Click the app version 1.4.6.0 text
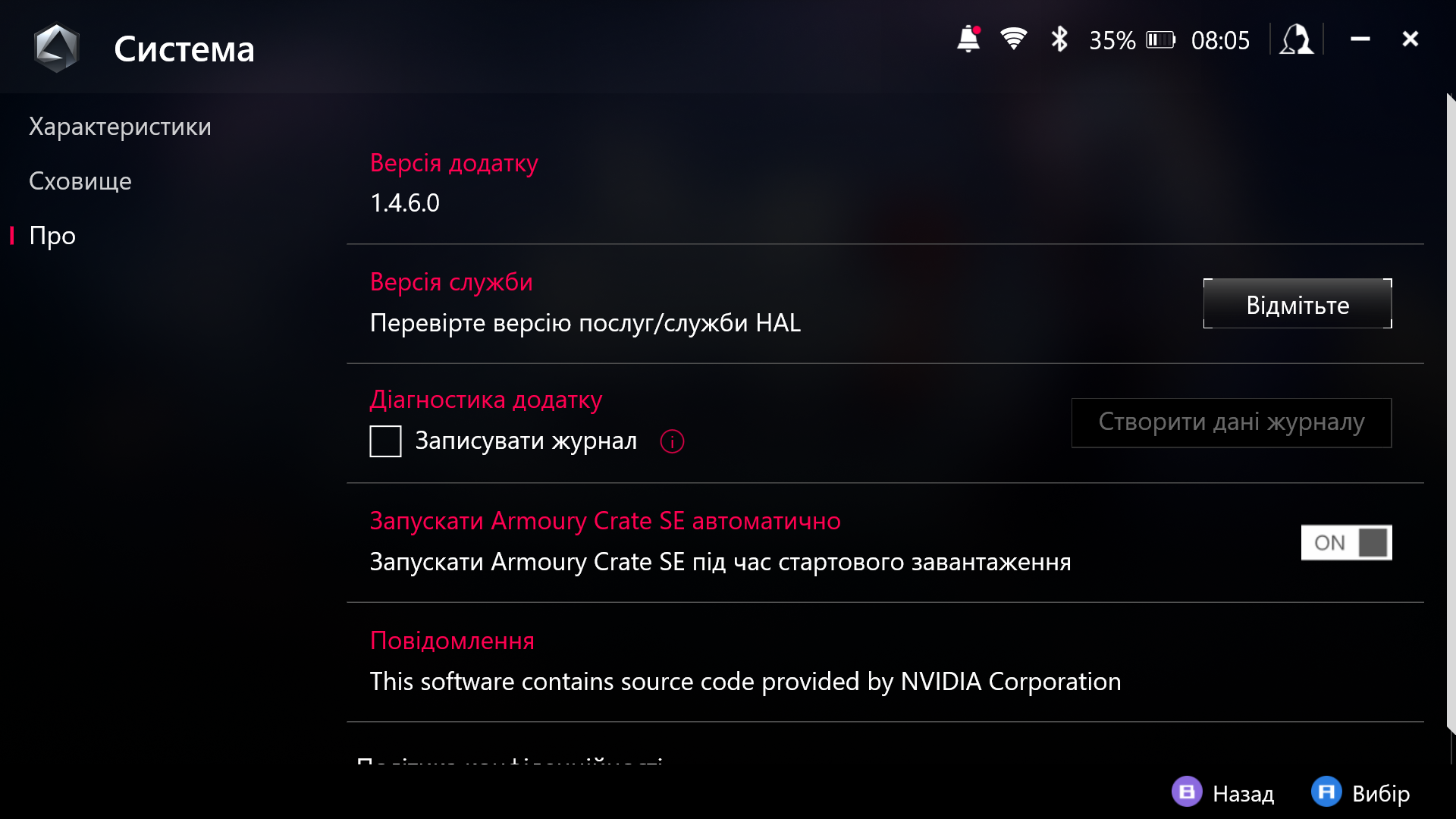 (x=405, y=202)
